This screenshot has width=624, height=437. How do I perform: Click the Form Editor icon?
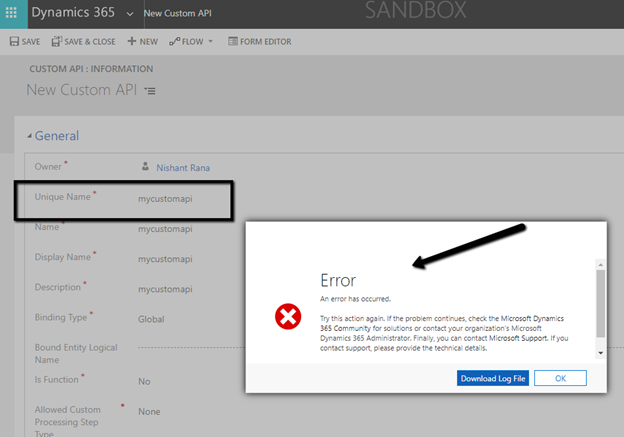(233, 41)
